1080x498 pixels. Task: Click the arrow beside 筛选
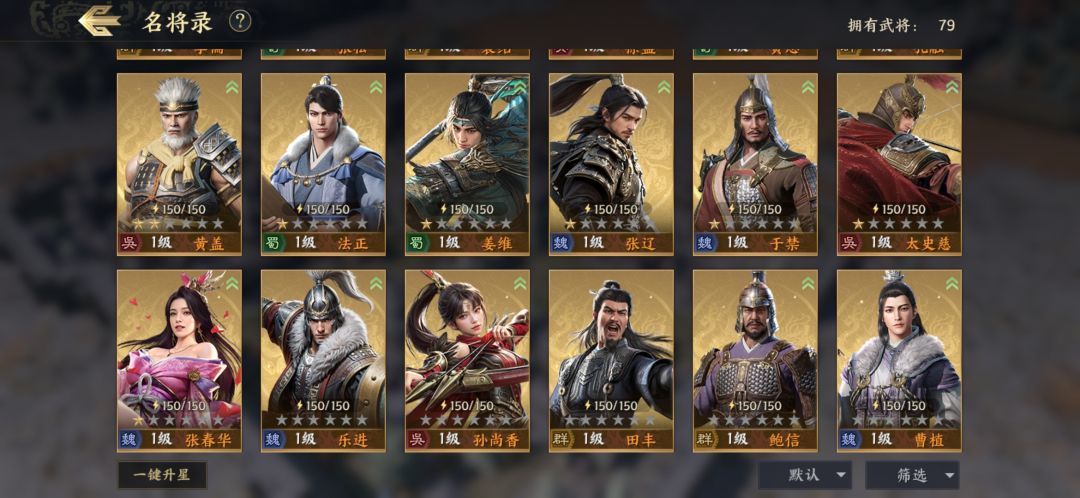point(949,475)
